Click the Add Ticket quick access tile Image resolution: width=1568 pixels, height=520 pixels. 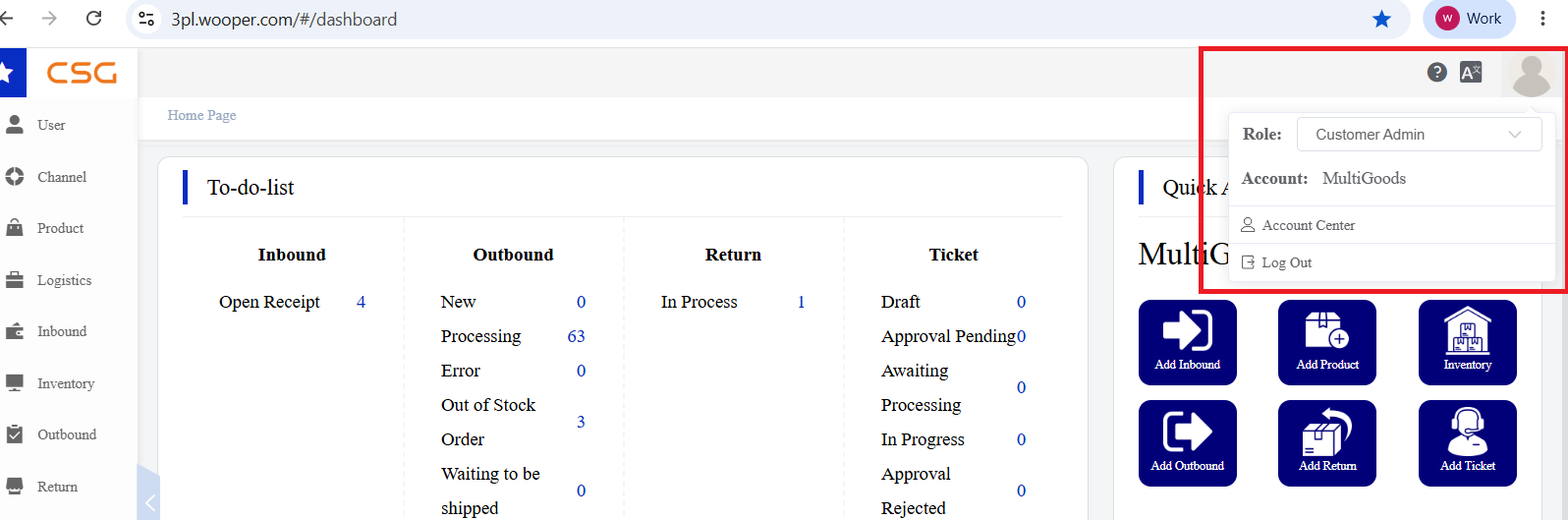[x=1468, y=443]
